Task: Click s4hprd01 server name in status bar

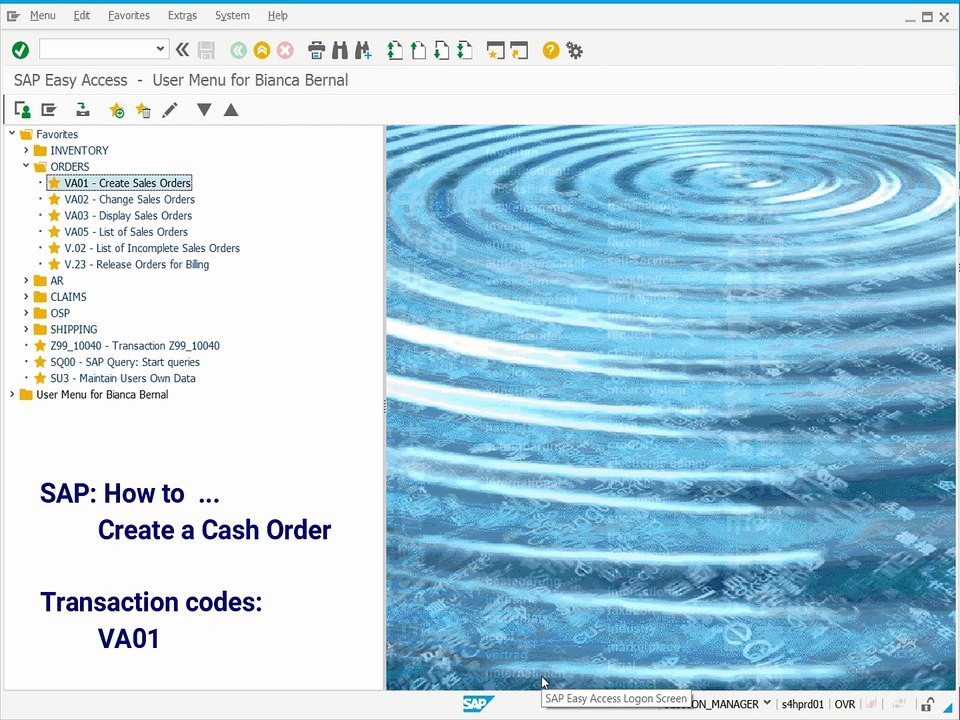Action: [803, 704]
